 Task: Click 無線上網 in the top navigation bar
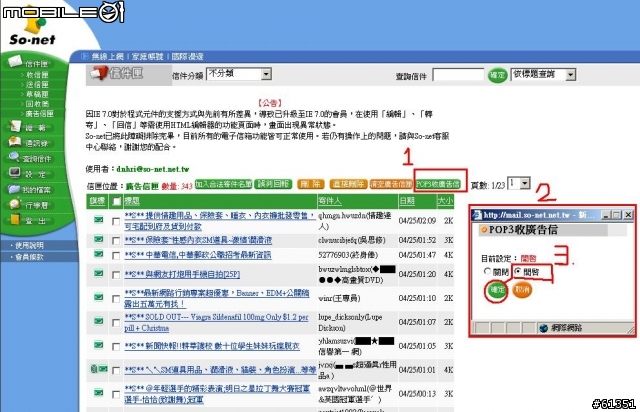107,56
